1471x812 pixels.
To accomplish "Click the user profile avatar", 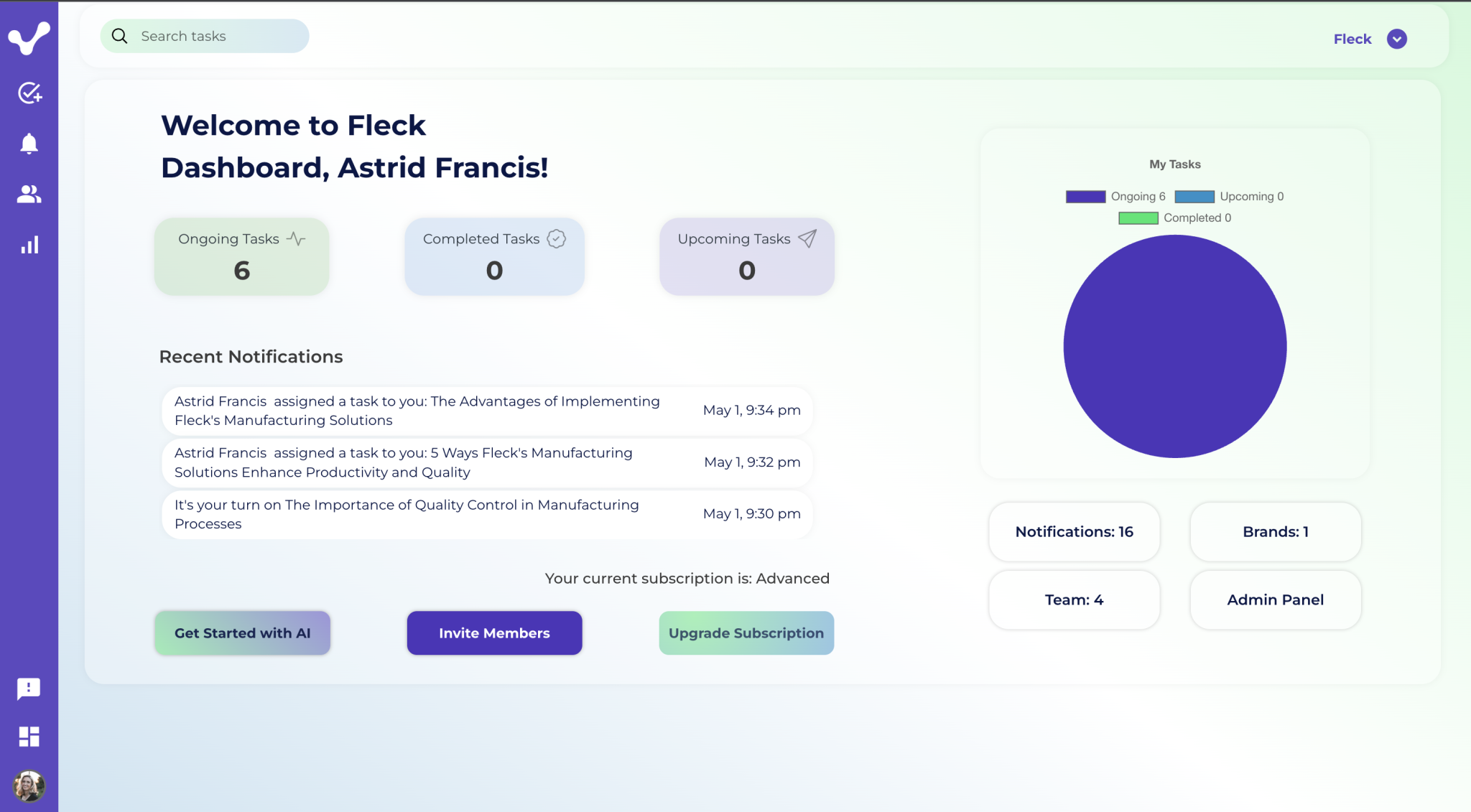I will (29, 786).
